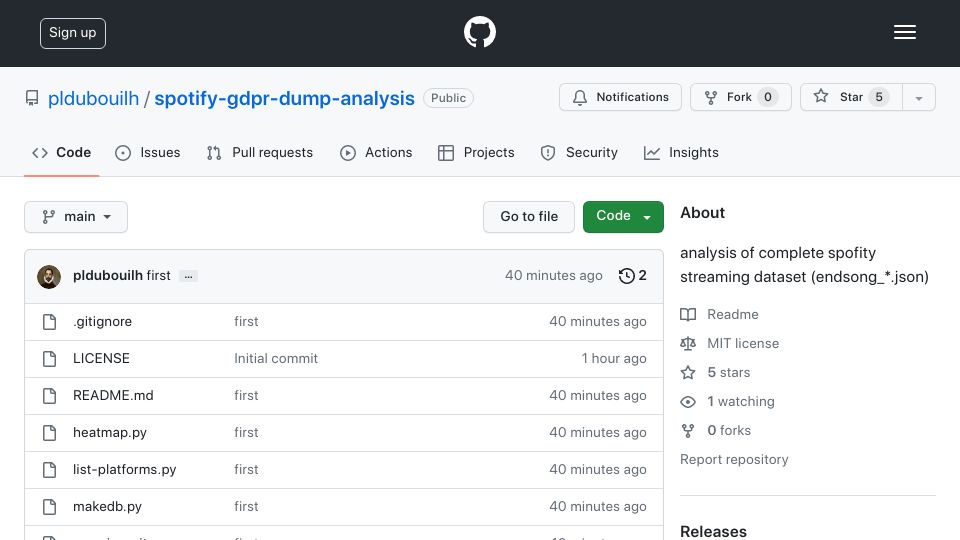
Task: Switch to the Issues tab
Action: [x=148, y=152]
